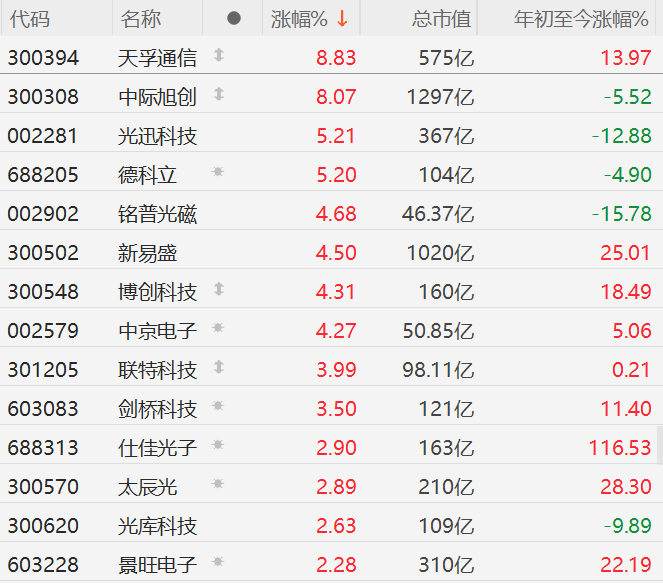Select 景旺电子 stock name
Image resolution: width=663 pixels, height=583 pixels.
[x=157, y=565]
